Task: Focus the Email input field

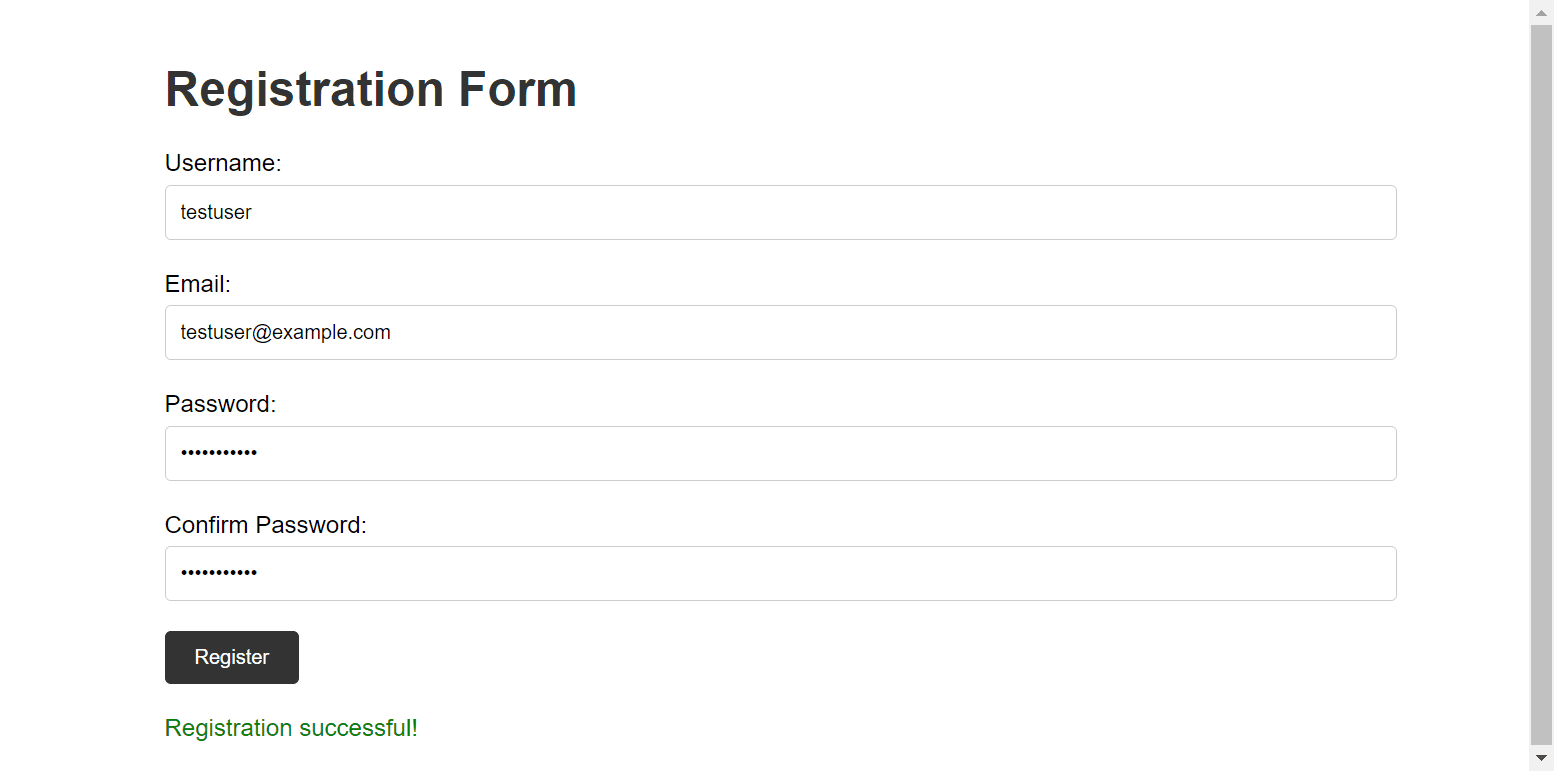Action: (780, 332)
